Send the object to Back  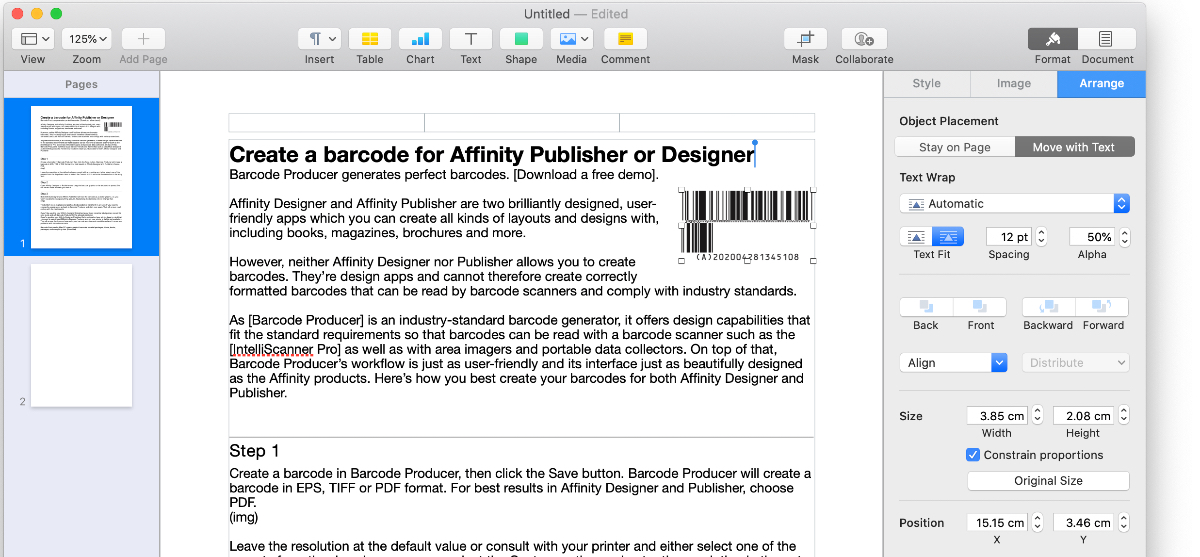pos(926,307)
